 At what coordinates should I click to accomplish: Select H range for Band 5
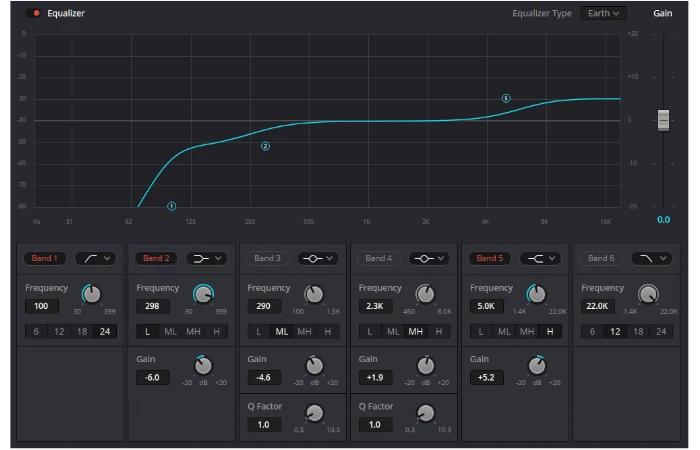click(x=550, y=332)
